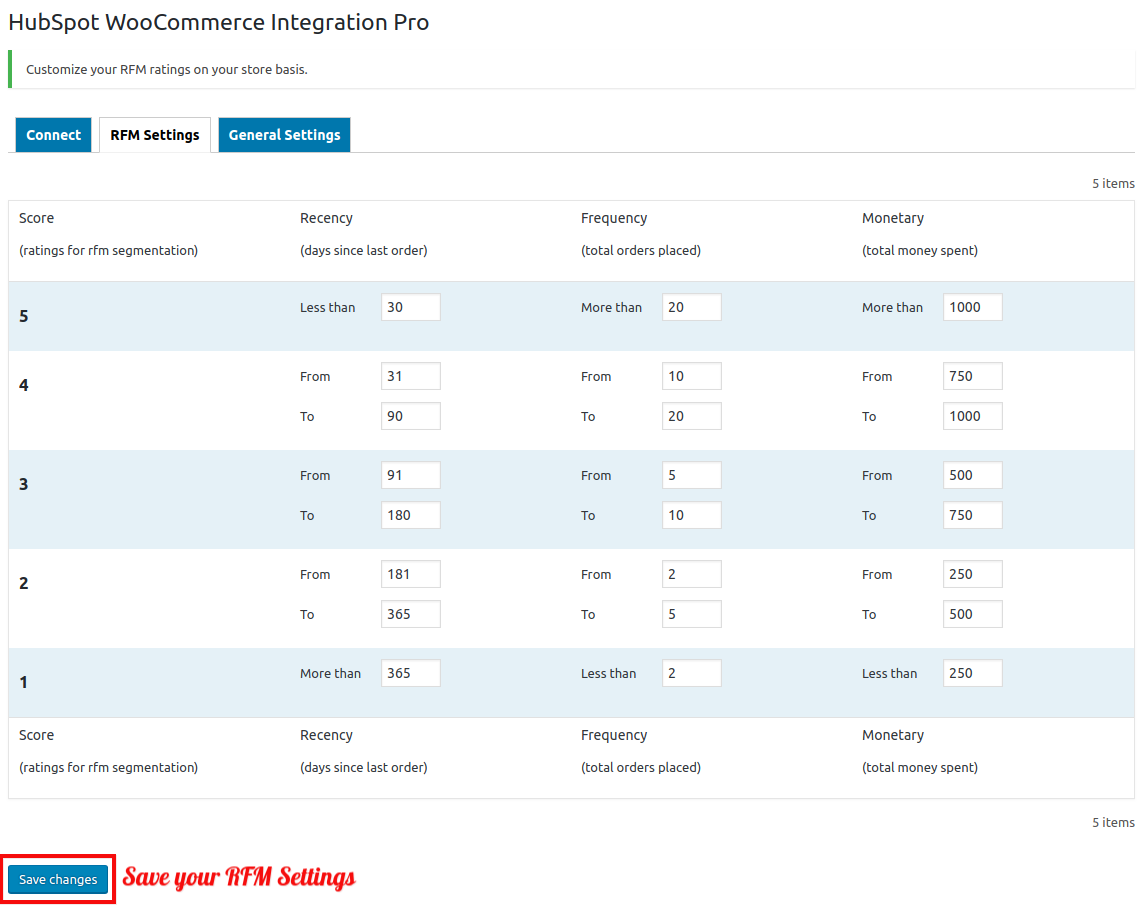Image resolution: width=1141 pixels, height=910 pixels.
Task: Focus score 4 Monetary From field
Action: click(x=972, y=376)
